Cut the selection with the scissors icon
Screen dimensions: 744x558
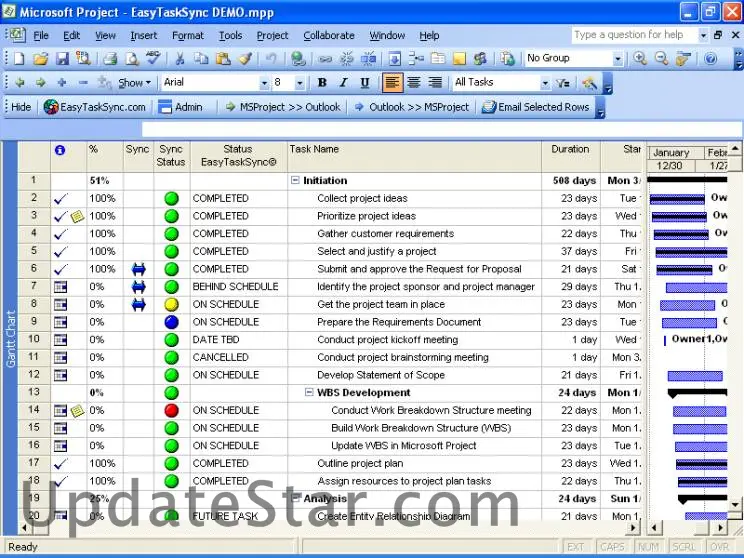[x=179, y=59]
